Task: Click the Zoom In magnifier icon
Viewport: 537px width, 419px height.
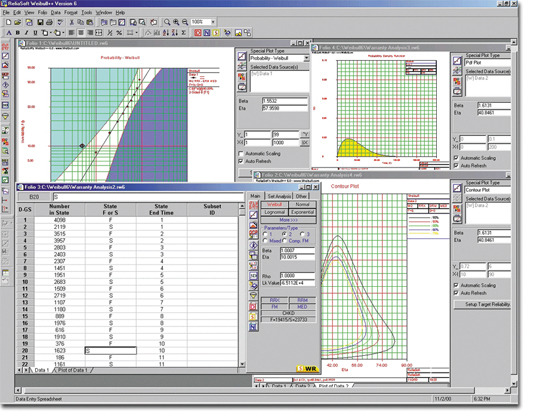Action: click(x=176, y=22)
